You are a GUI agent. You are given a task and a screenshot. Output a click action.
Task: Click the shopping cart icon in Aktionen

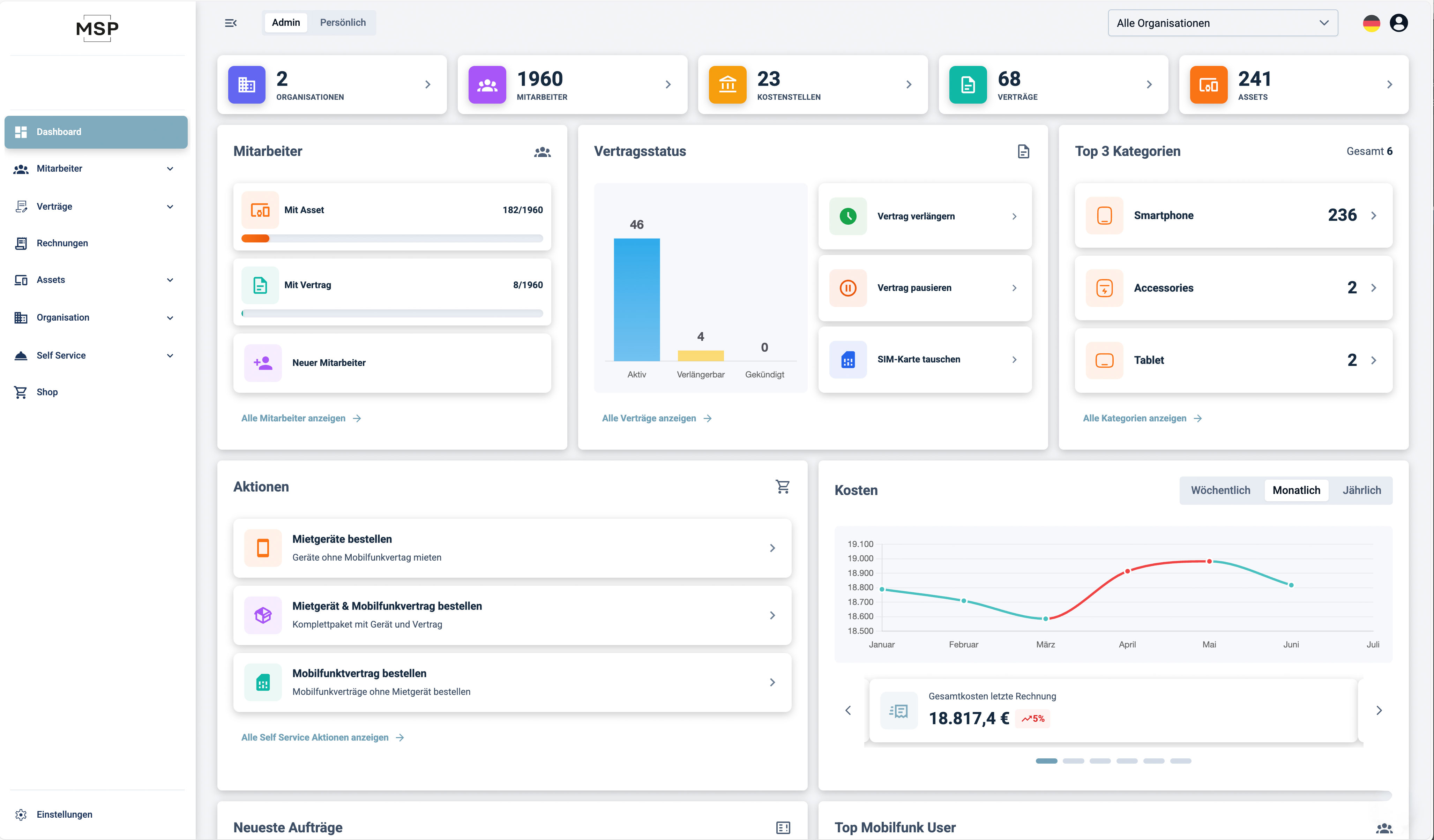pyautogui.click(x=783, y=487)
